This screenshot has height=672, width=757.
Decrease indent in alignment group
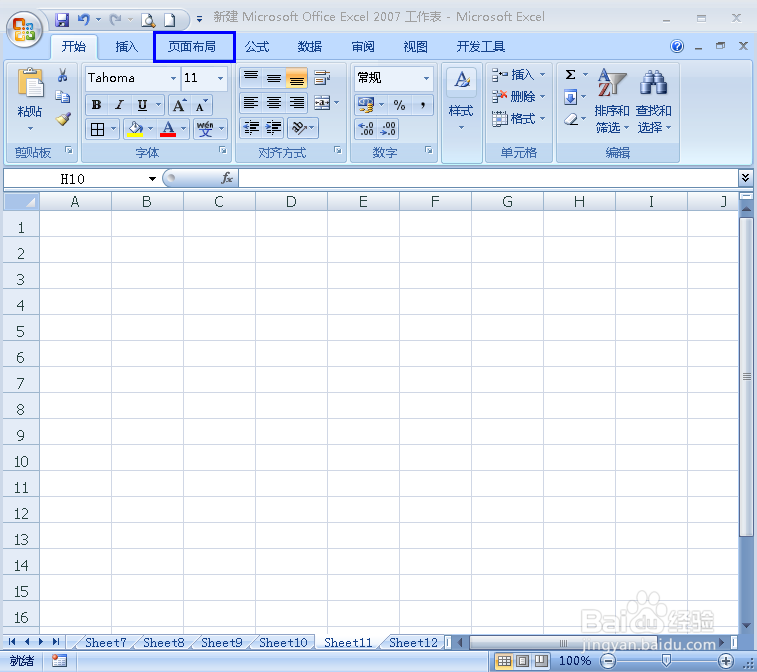(251, 127)
